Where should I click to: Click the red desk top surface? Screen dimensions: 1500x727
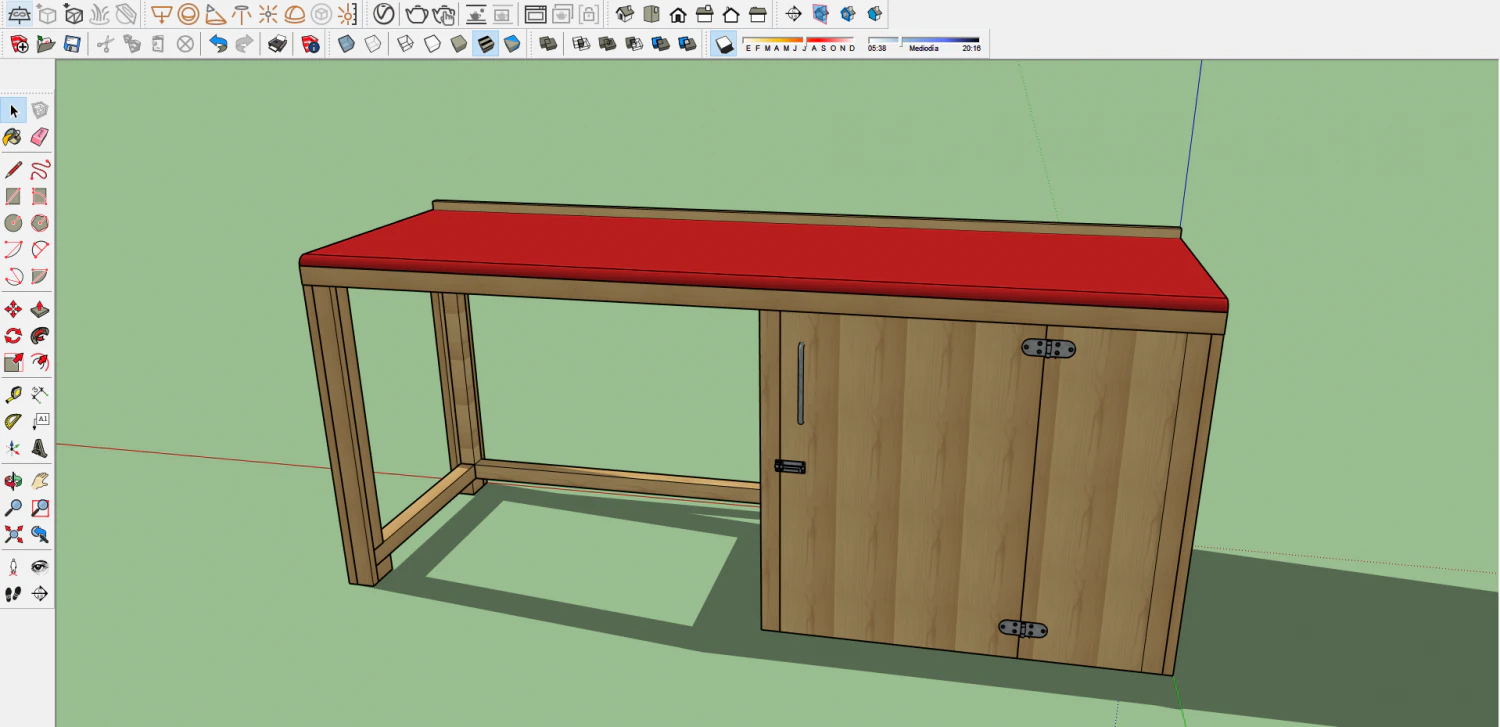click(x=760, y=255)
